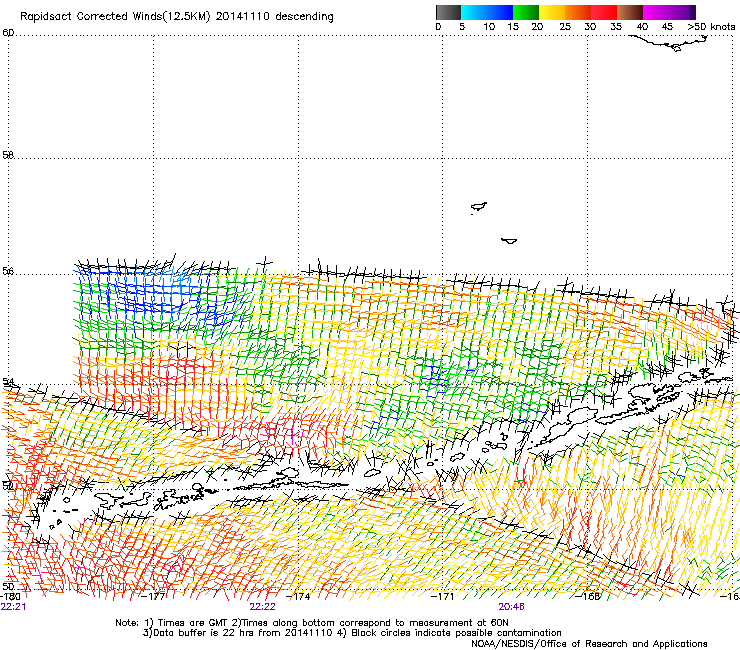Click the latitude label 52 on left axis

(8, 485)
